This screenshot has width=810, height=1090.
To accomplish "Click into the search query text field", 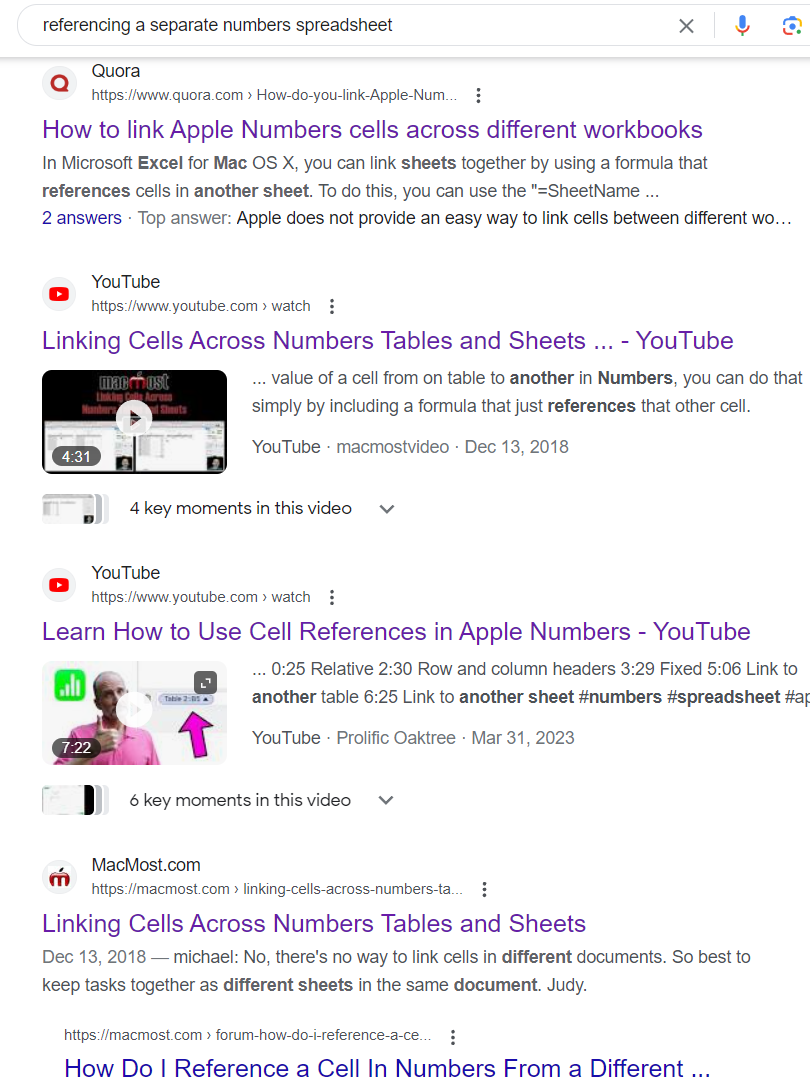I will (348, 26).
